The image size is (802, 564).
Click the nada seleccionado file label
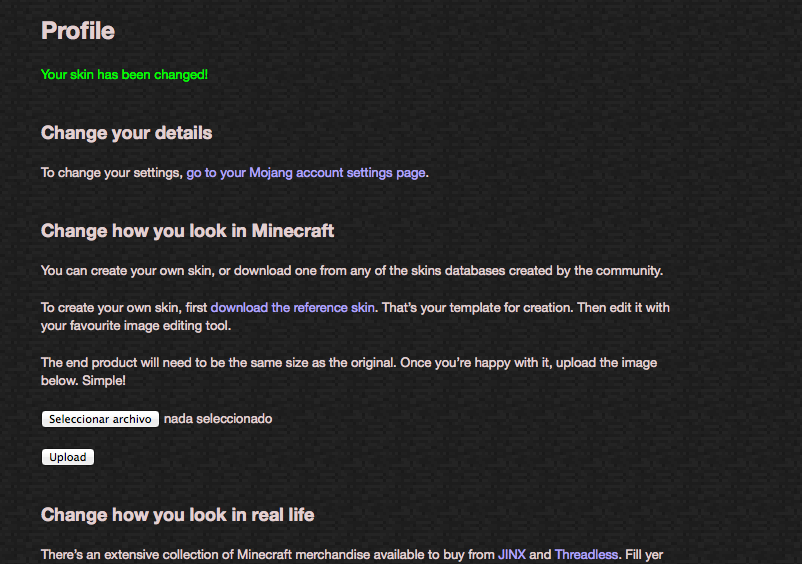217,419
